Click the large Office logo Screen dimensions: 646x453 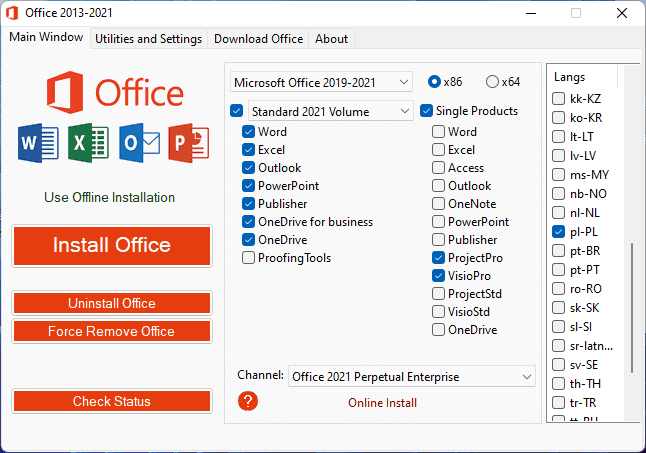pyautogui.click(x=115, y=93)
